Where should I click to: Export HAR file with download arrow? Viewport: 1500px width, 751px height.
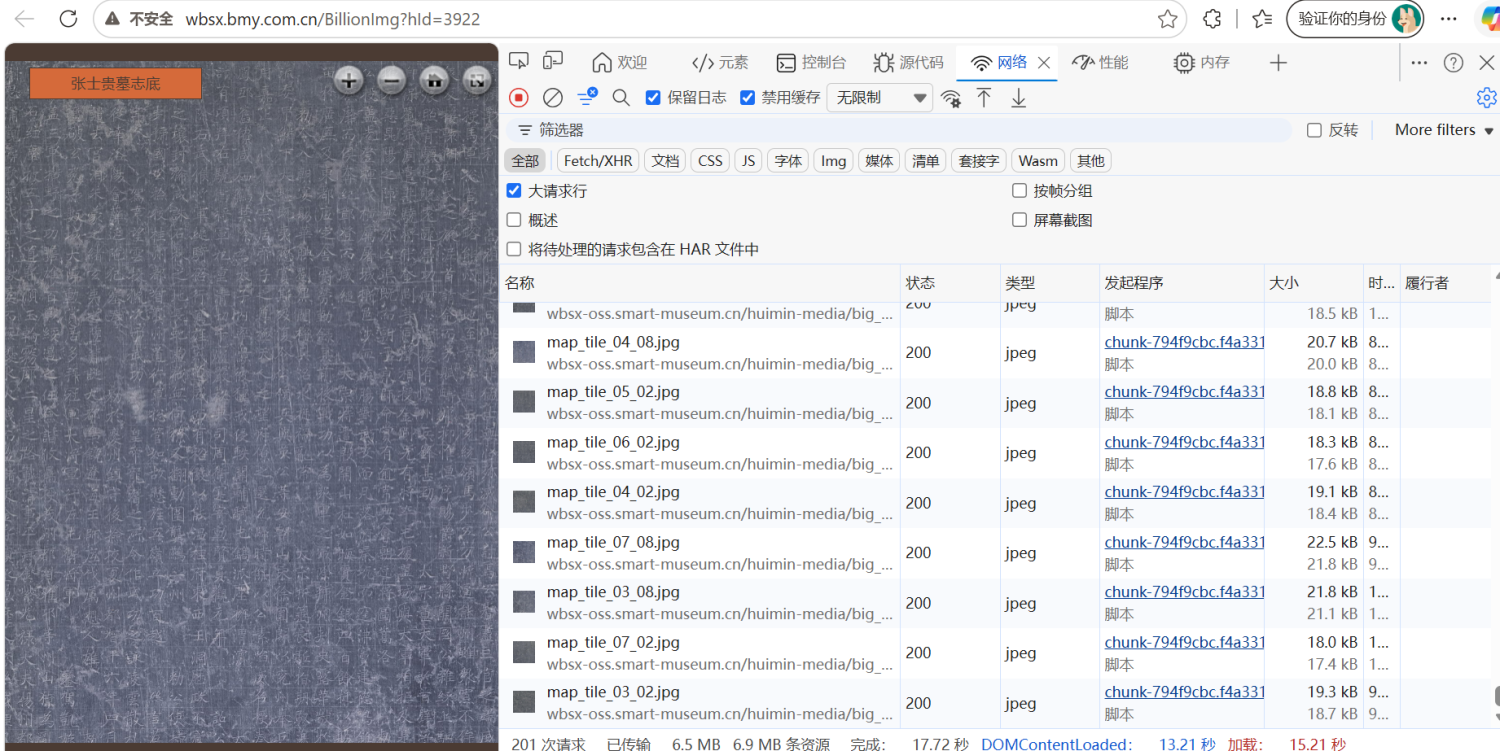tap(1018, 98)
